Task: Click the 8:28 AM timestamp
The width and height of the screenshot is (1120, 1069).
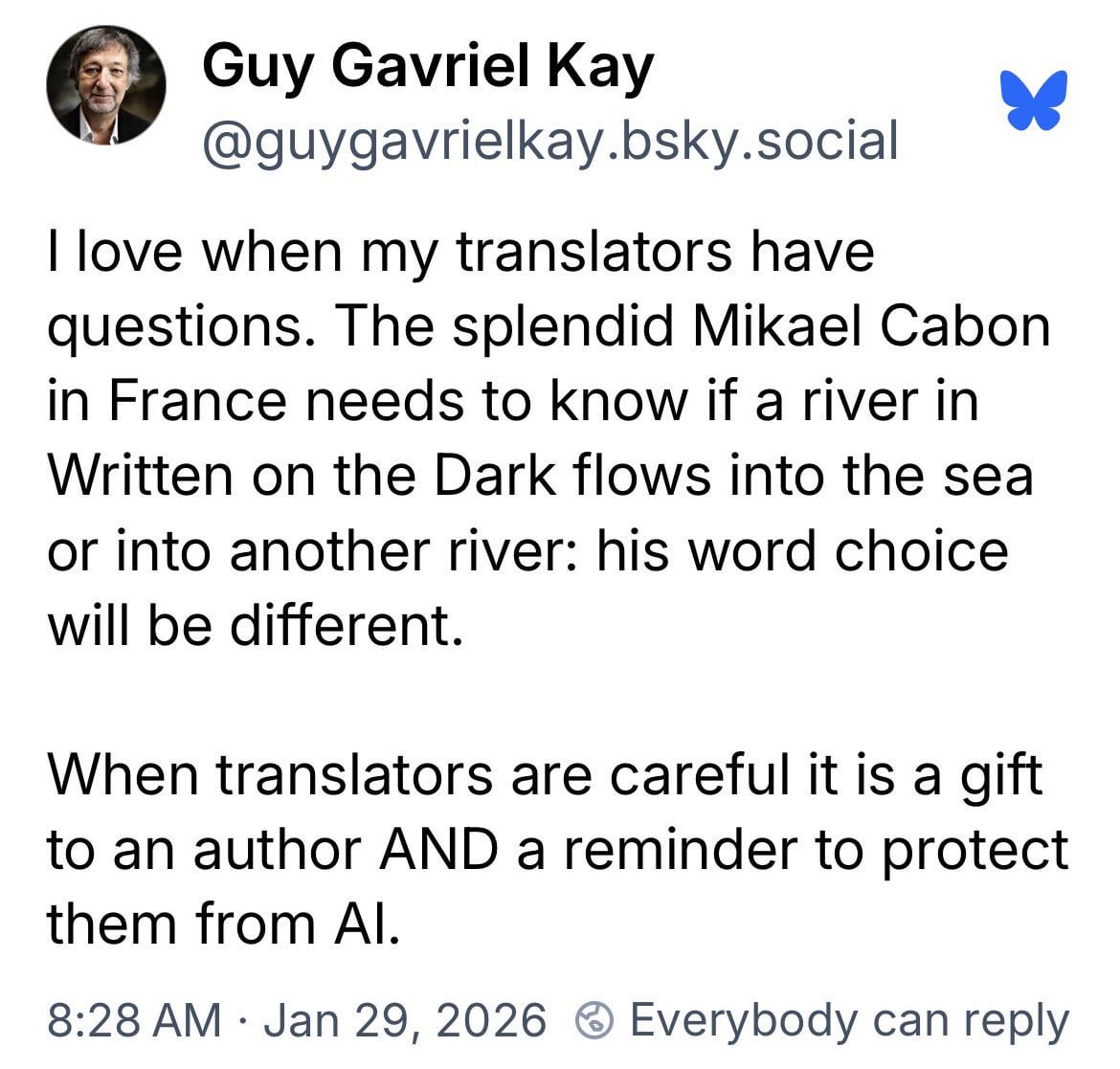Action: pos(134,1020)
